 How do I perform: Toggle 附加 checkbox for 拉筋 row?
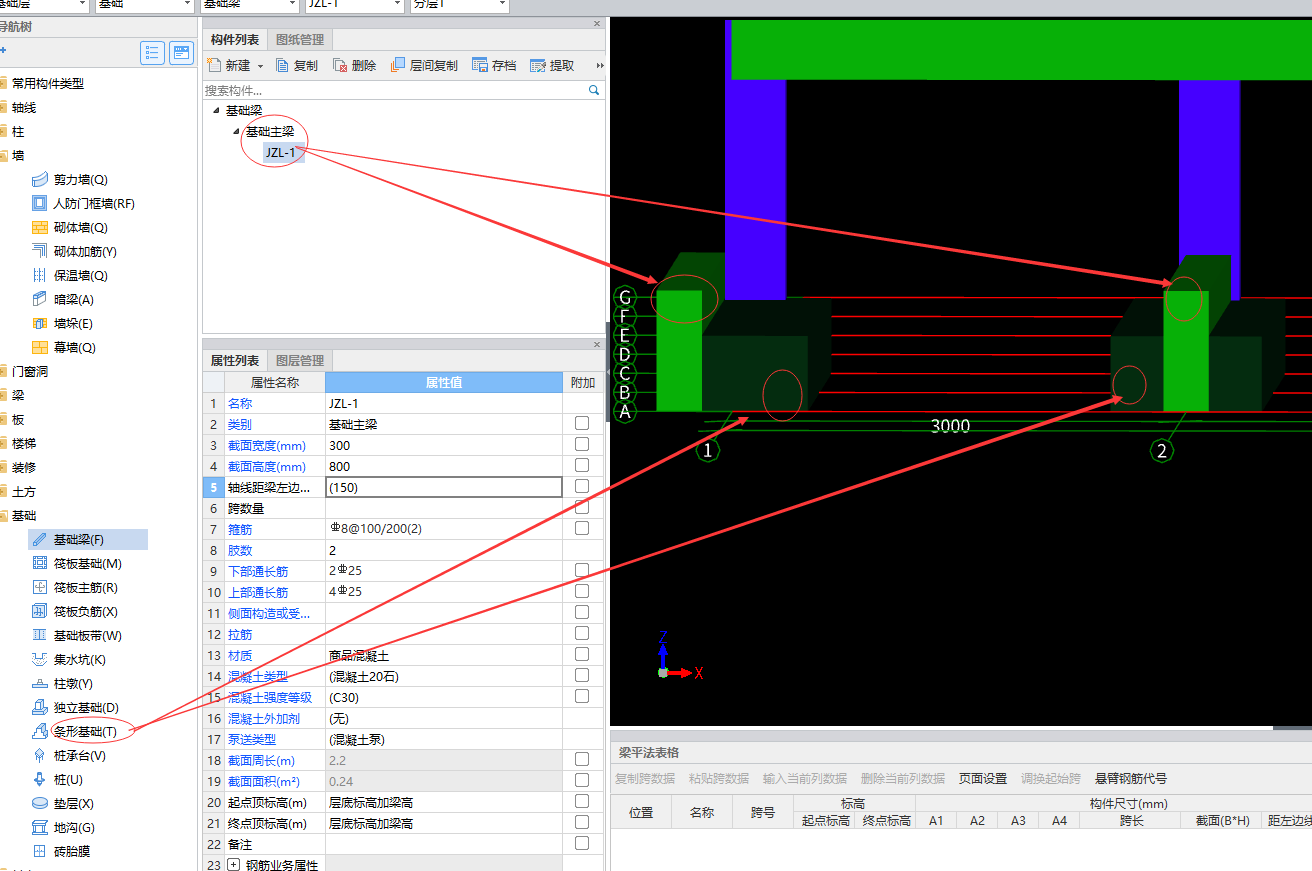click(x=582, y=634)
